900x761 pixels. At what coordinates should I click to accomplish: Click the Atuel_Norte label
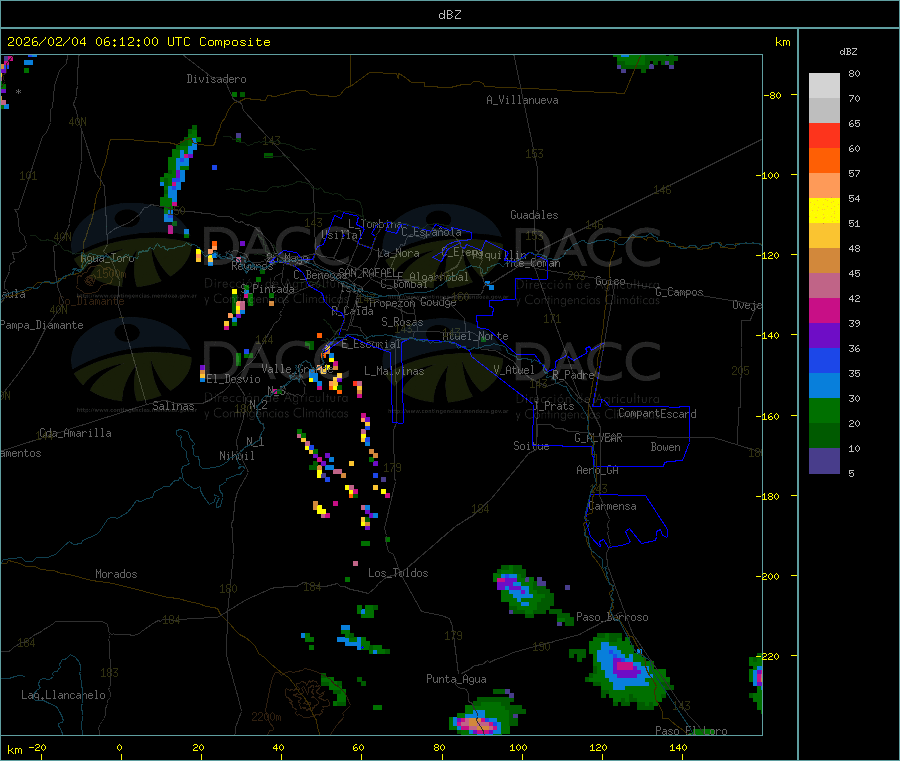[x=475, y=336]
